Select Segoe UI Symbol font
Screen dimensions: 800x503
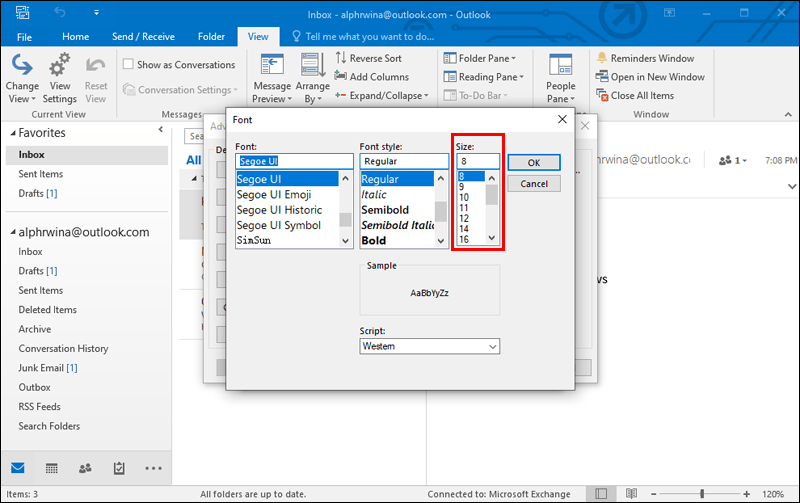(x=287, y=225)
